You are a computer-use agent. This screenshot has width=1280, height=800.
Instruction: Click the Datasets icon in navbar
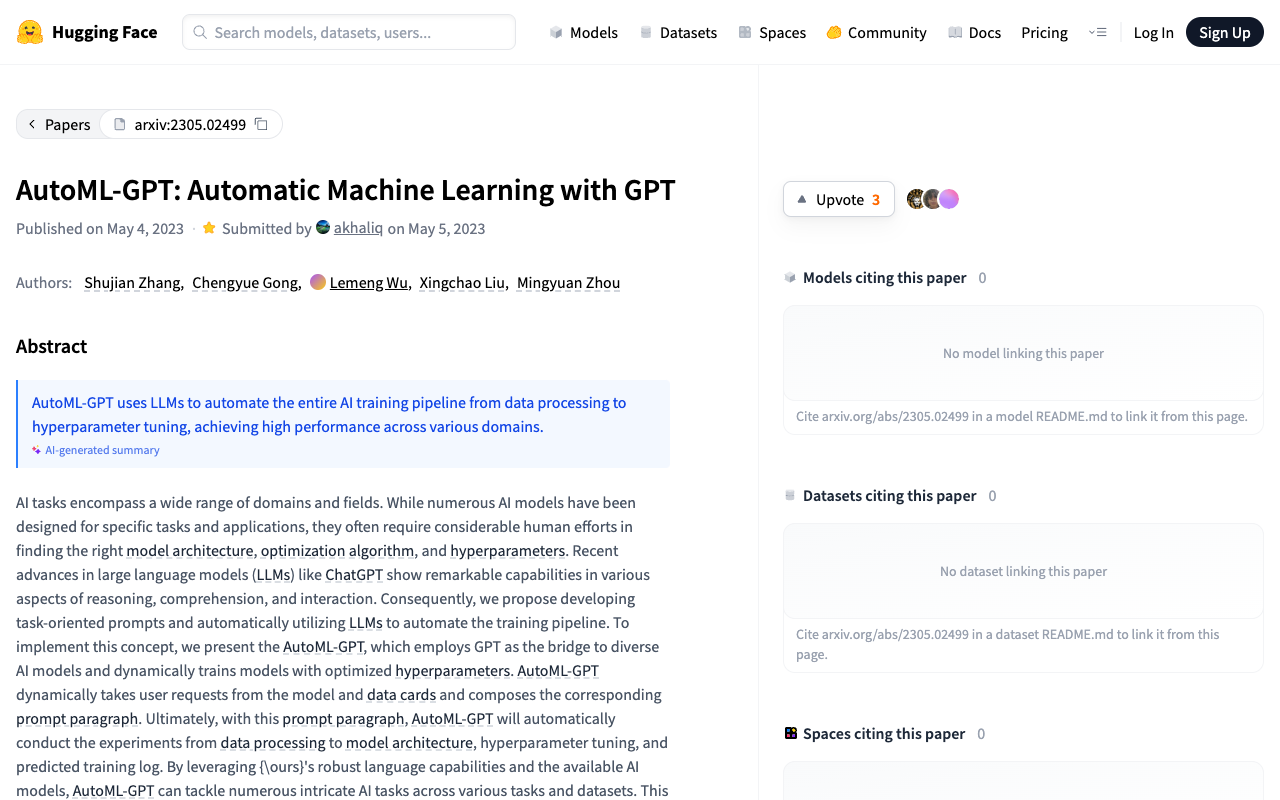point(646,32)
